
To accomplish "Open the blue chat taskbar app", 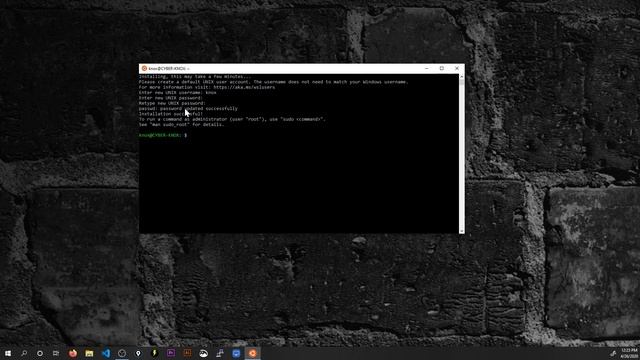I will coord(236,353).
